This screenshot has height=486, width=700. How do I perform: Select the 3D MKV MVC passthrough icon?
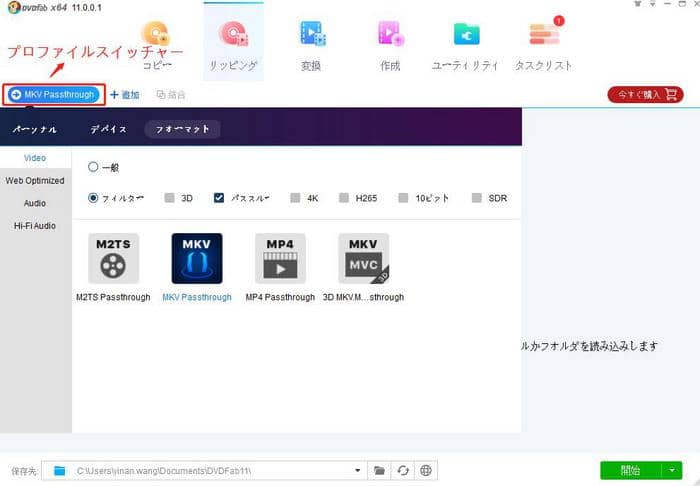point(363,259)
